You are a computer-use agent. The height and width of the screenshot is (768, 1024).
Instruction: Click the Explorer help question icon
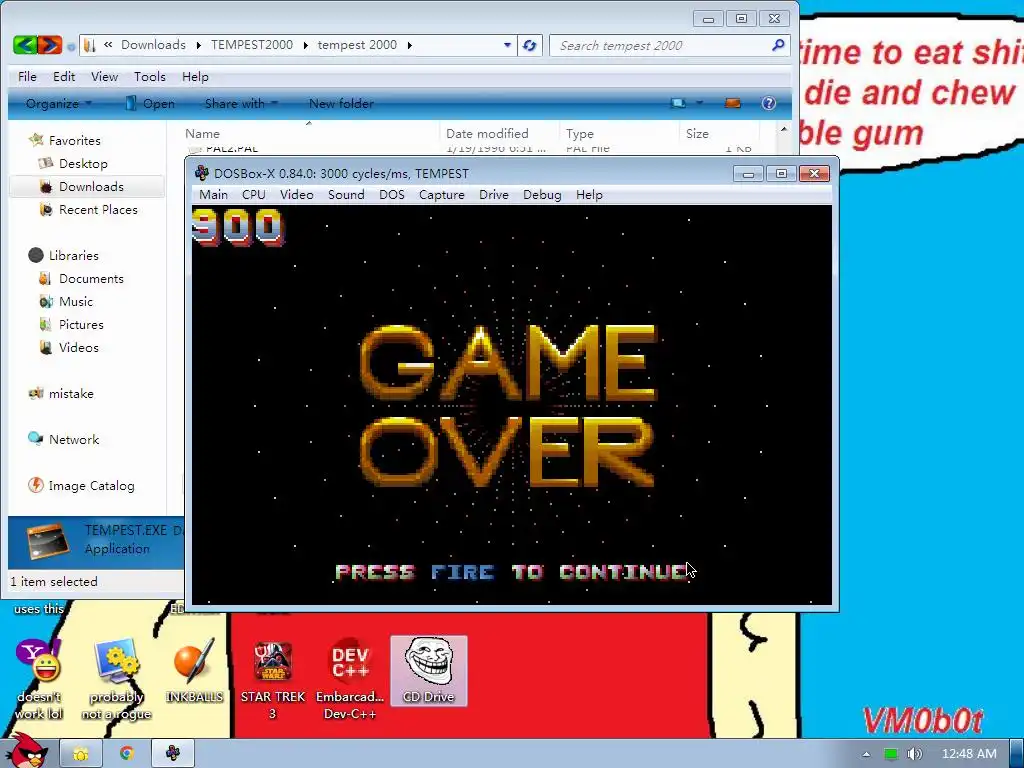pos(769,103)
